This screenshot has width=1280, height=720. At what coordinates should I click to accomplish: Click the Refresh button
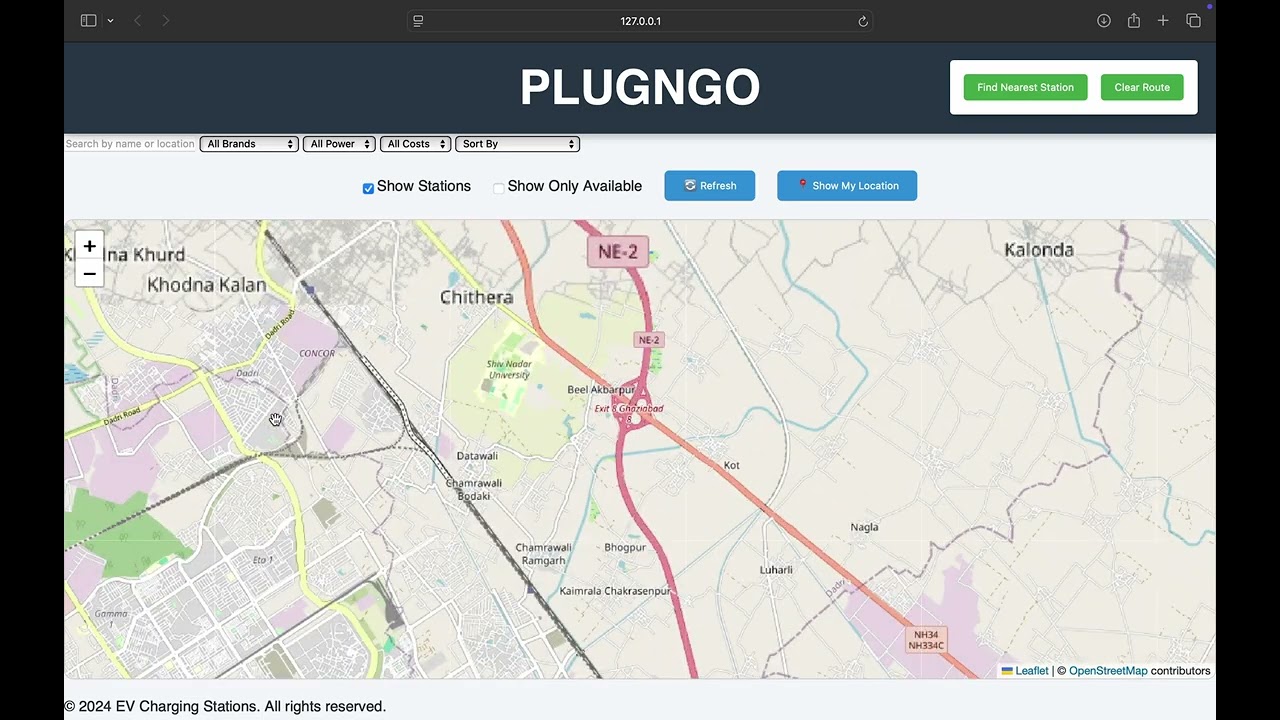710,185
